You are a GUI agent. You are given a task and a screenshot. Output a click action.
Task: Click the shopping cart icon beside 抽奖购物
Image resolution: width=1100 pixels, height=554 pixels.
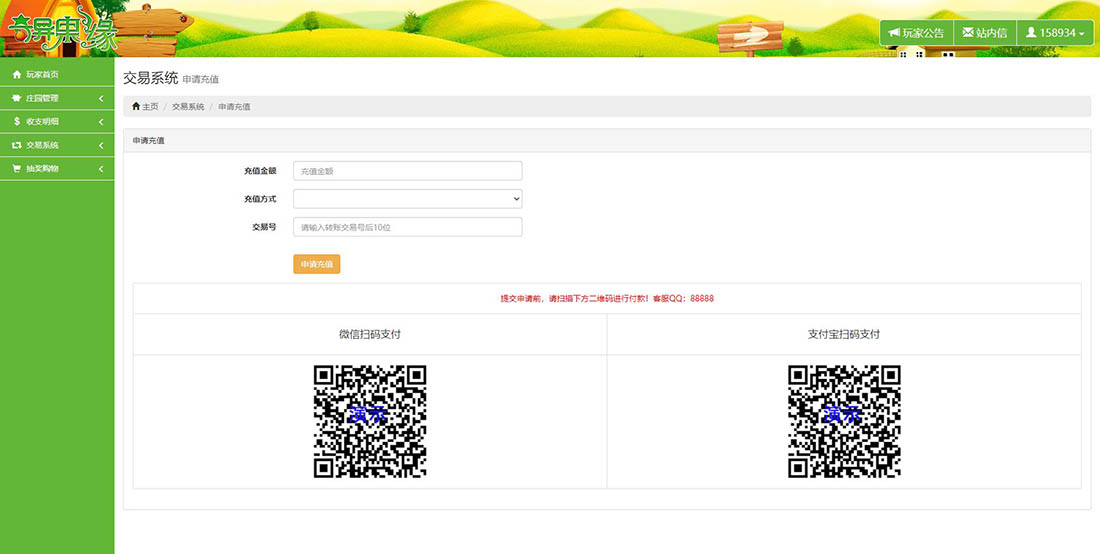coord(17,168)
